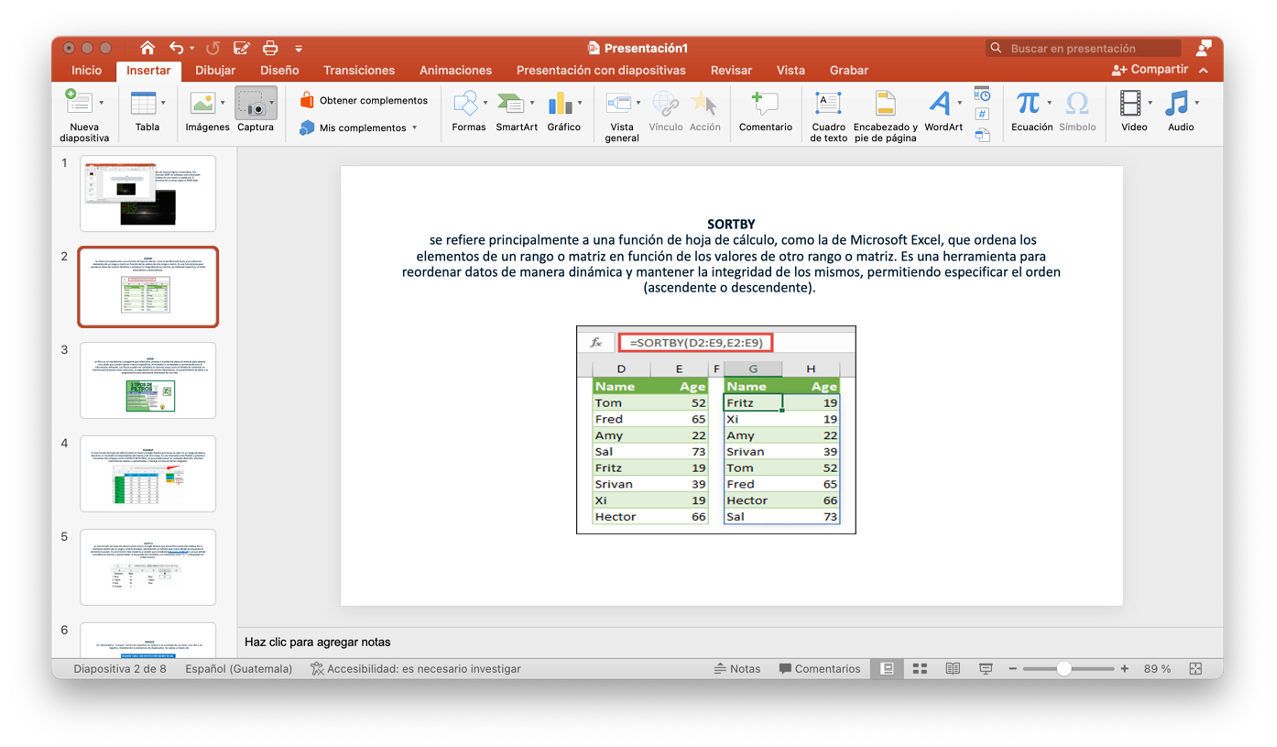Toggle the Notas pane in status bar
Image resolution: width=1277 pixels, height=747 pixels.
pyautogui.click(x=737, y=669)
